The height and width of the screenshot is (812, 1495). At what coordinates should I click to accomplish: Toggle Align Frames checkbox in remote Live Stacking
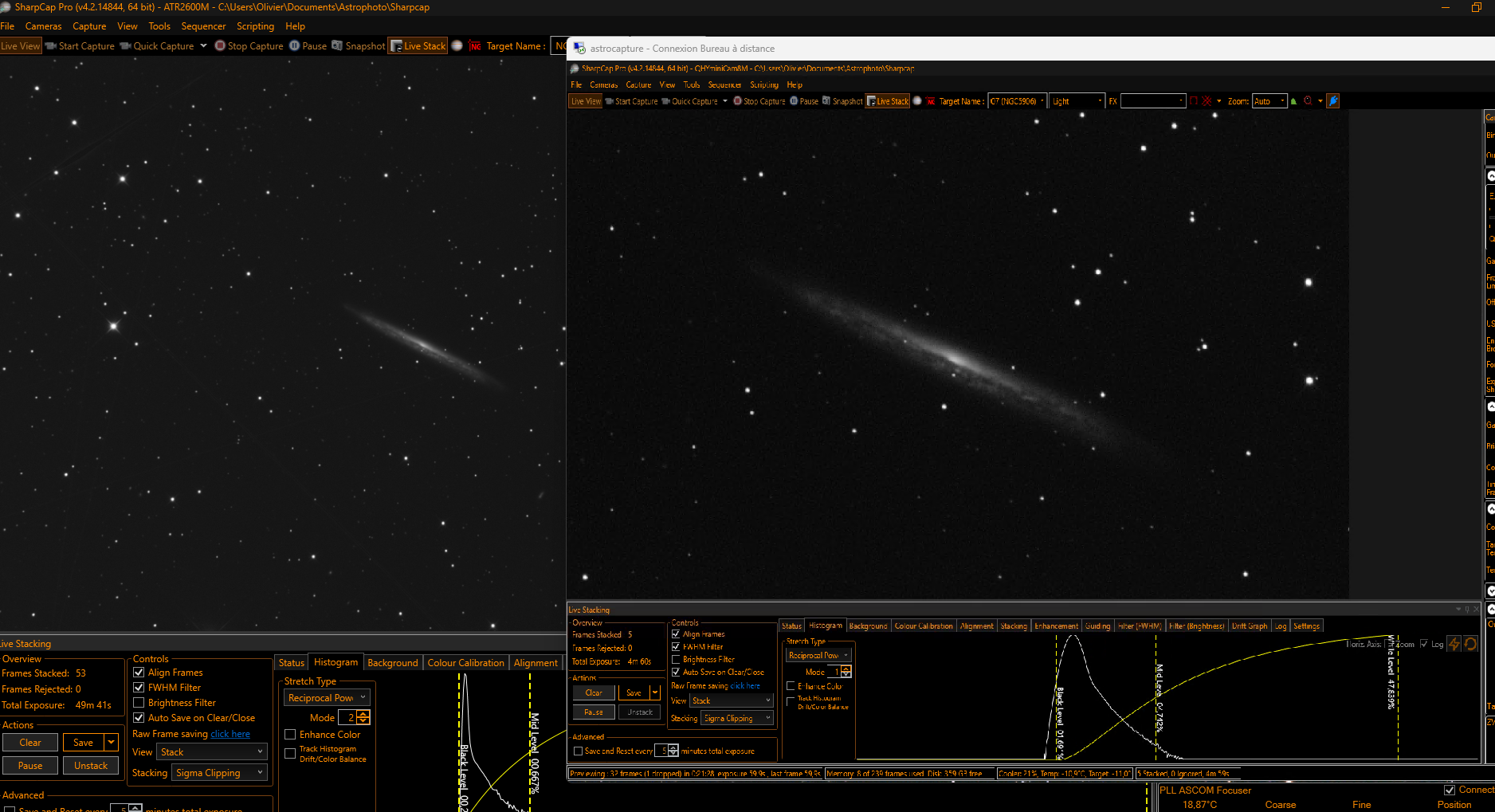tap(676, 634)
